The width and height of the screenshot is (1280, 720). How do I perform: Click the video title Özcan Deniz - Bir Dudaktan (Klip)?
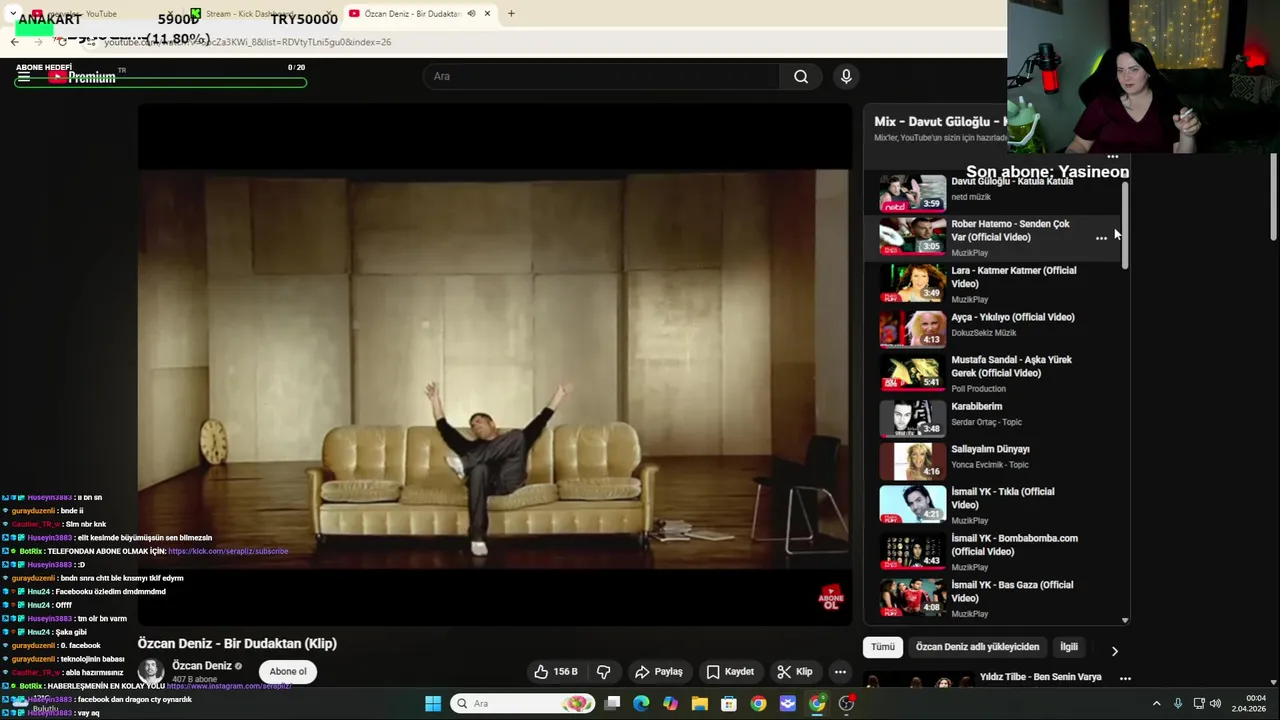pos(237,644)
